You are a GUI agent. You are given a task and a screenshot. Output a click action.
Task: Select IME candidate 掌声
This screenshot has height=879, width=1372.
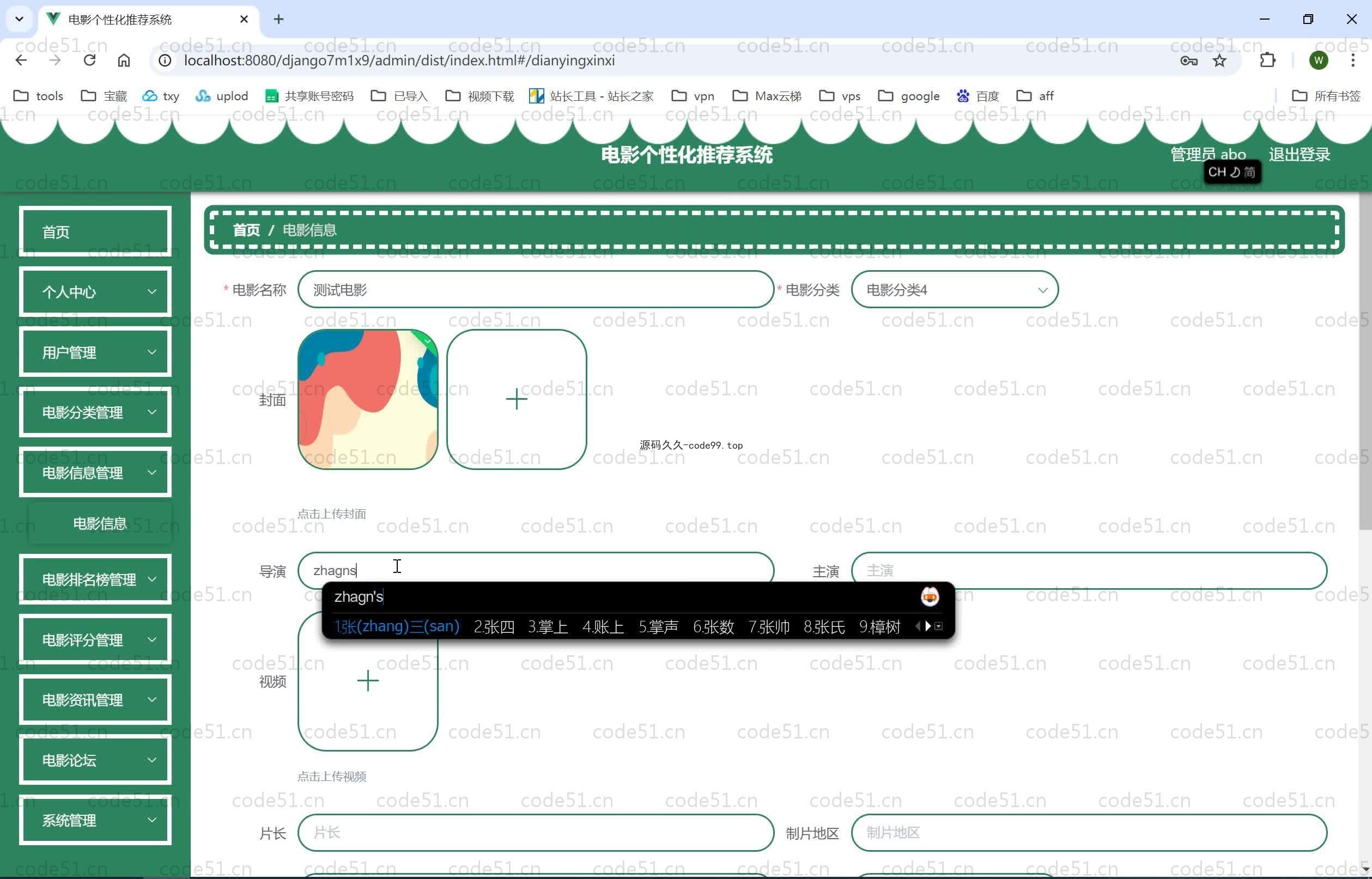tap(658, 627)
